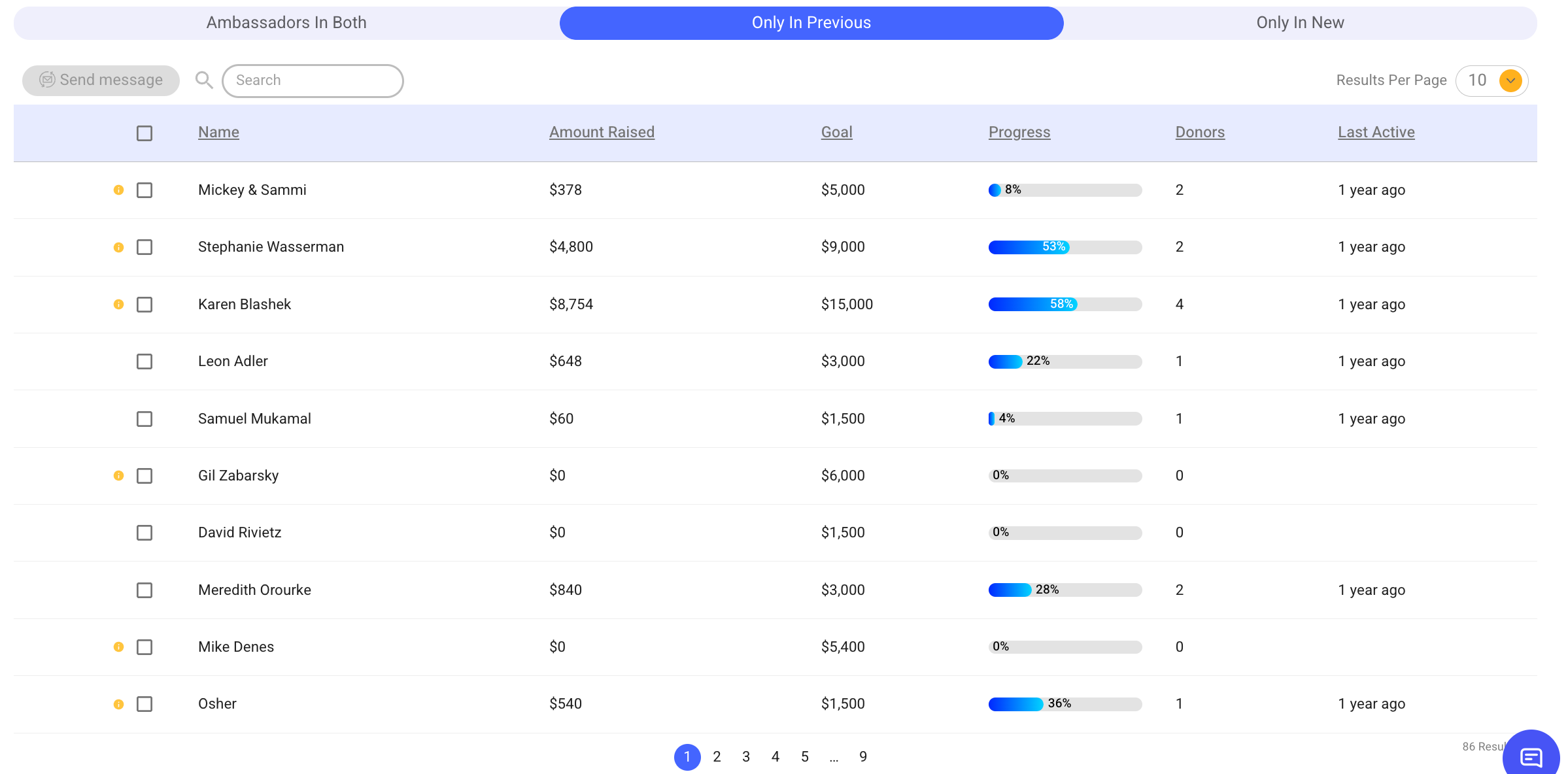Click the info icon beside Gil Zabarsky
The image size is (1568, 774).
118,476
